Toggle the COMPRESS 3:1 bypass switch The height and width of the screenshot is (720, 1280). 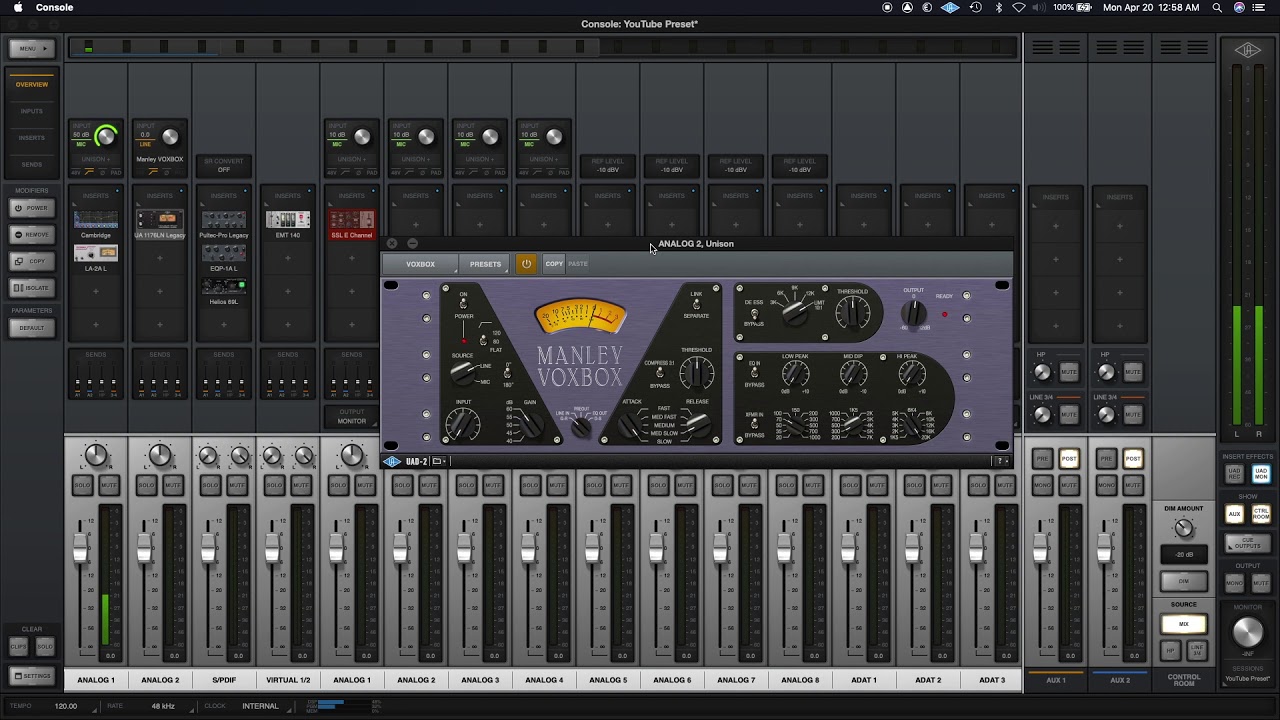point(659,374)
